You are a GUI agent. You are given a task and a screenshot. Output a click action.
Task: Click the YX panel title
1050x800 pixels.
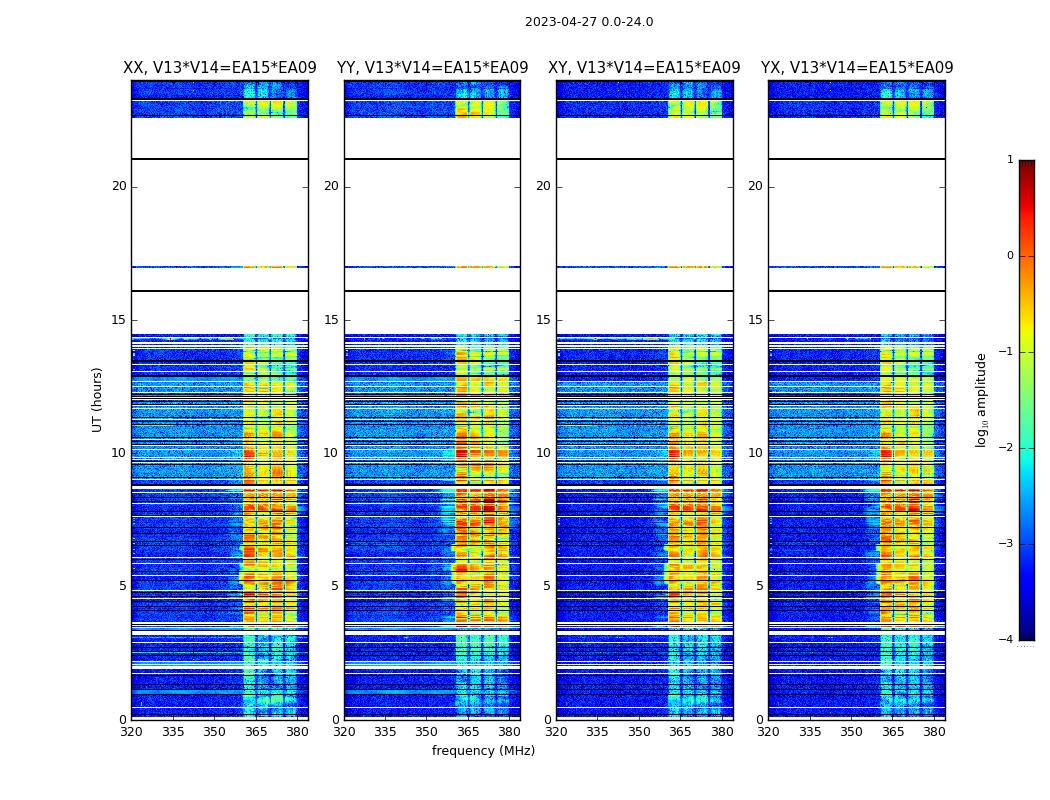point(856,68)
